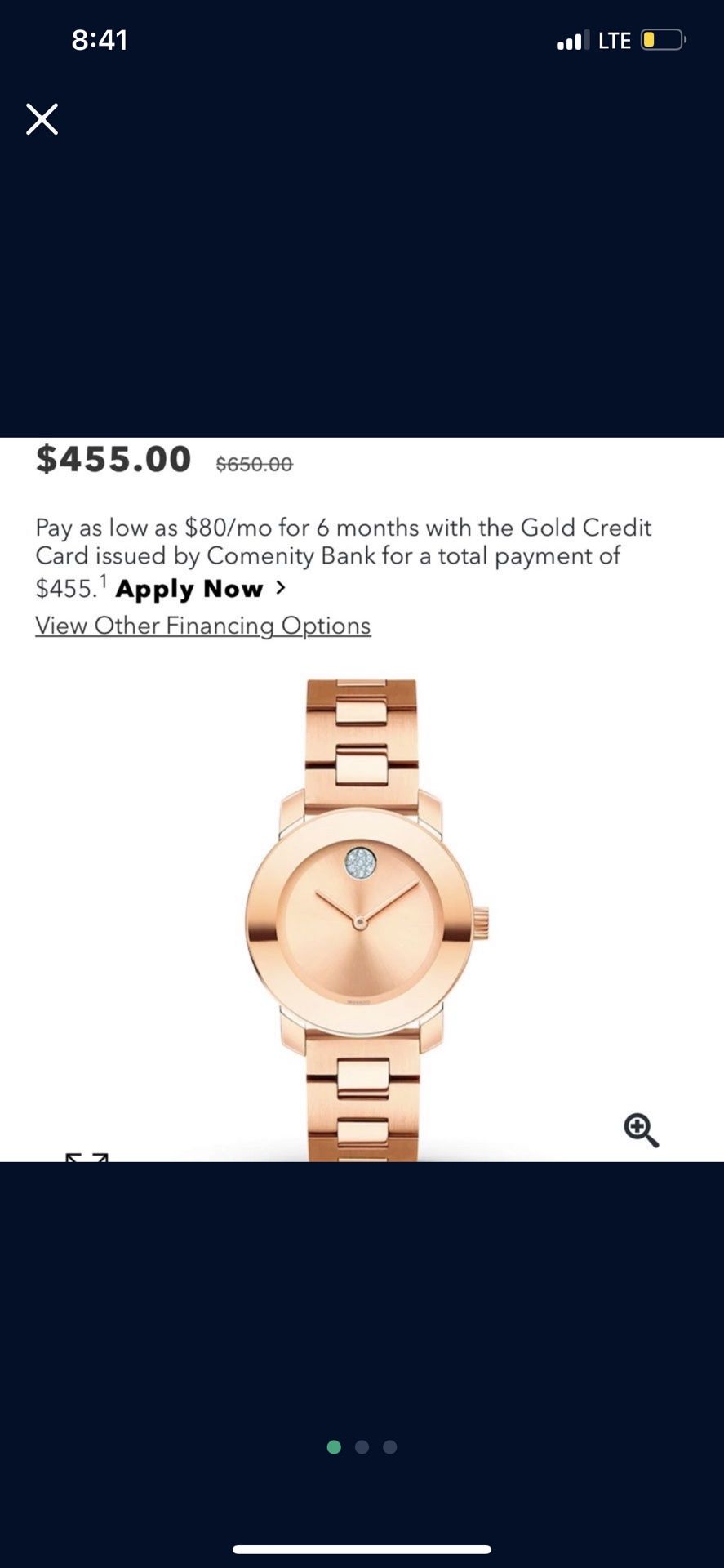The image size is (724, 1568).
Task: Tap the $455.00 sale price
Action: (x=113, y=459)
